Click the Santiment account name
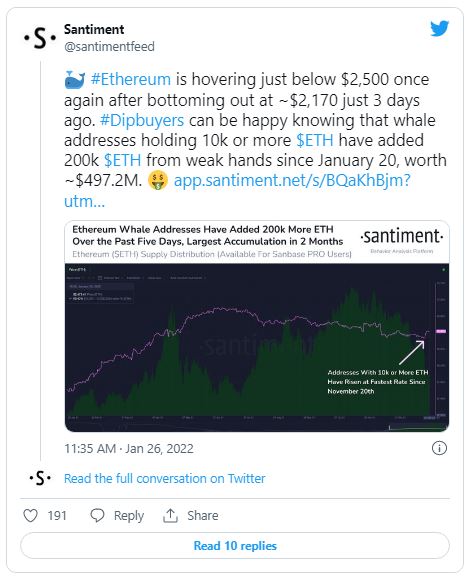The image size is (472, 584). click(x=94, y=29)
